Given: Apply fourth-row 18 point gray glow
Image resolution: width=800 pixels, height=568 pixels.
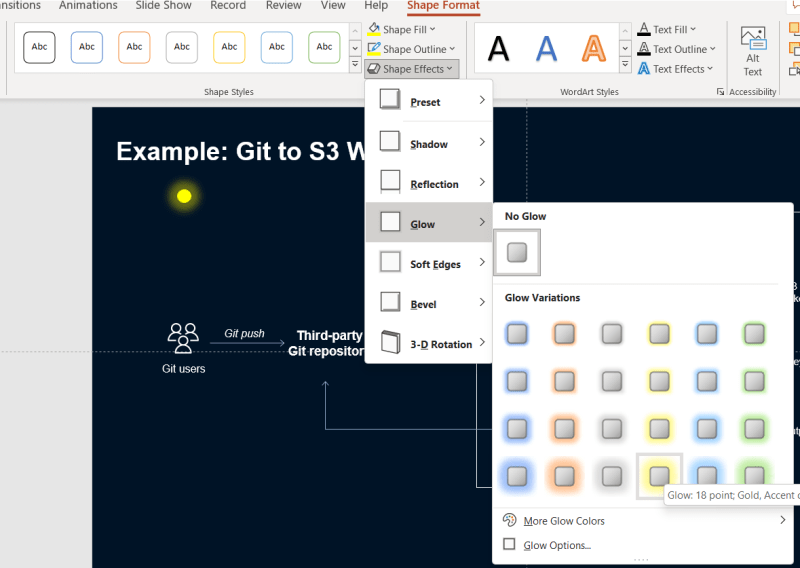Looking at the screenshot, I should point(612,476).
